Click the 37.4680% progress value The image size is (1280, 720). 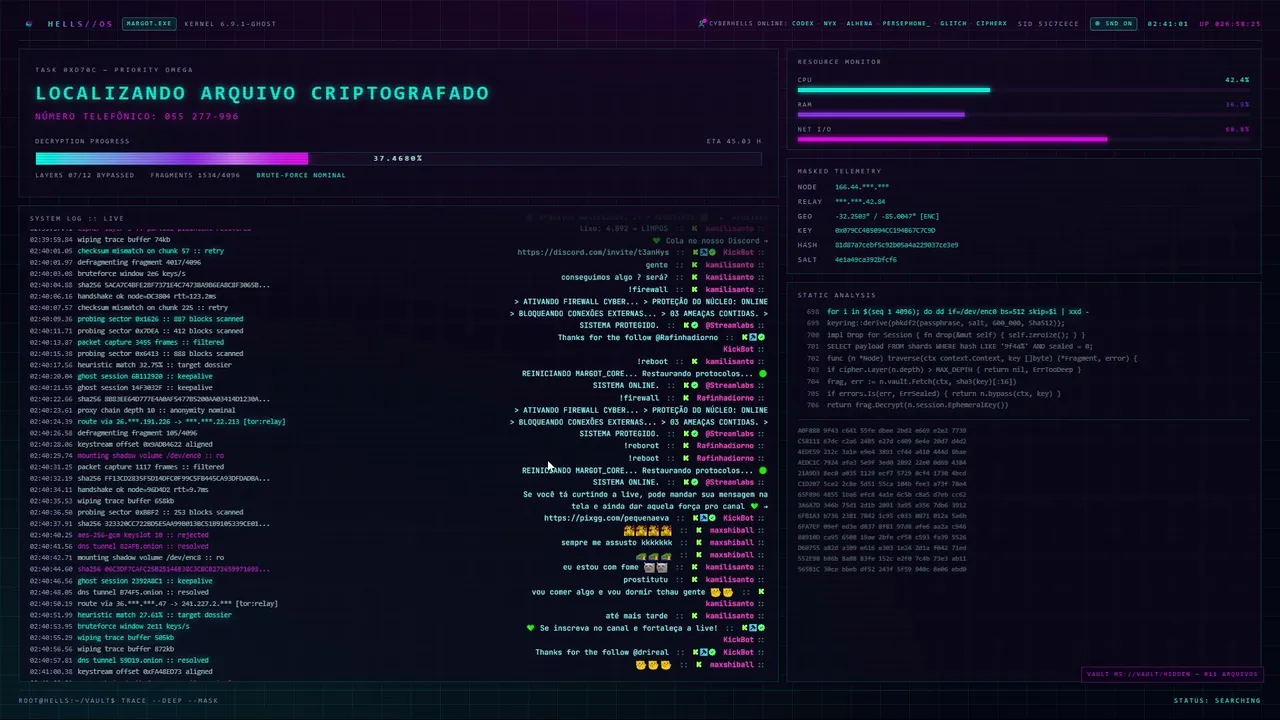coord(398,158)
